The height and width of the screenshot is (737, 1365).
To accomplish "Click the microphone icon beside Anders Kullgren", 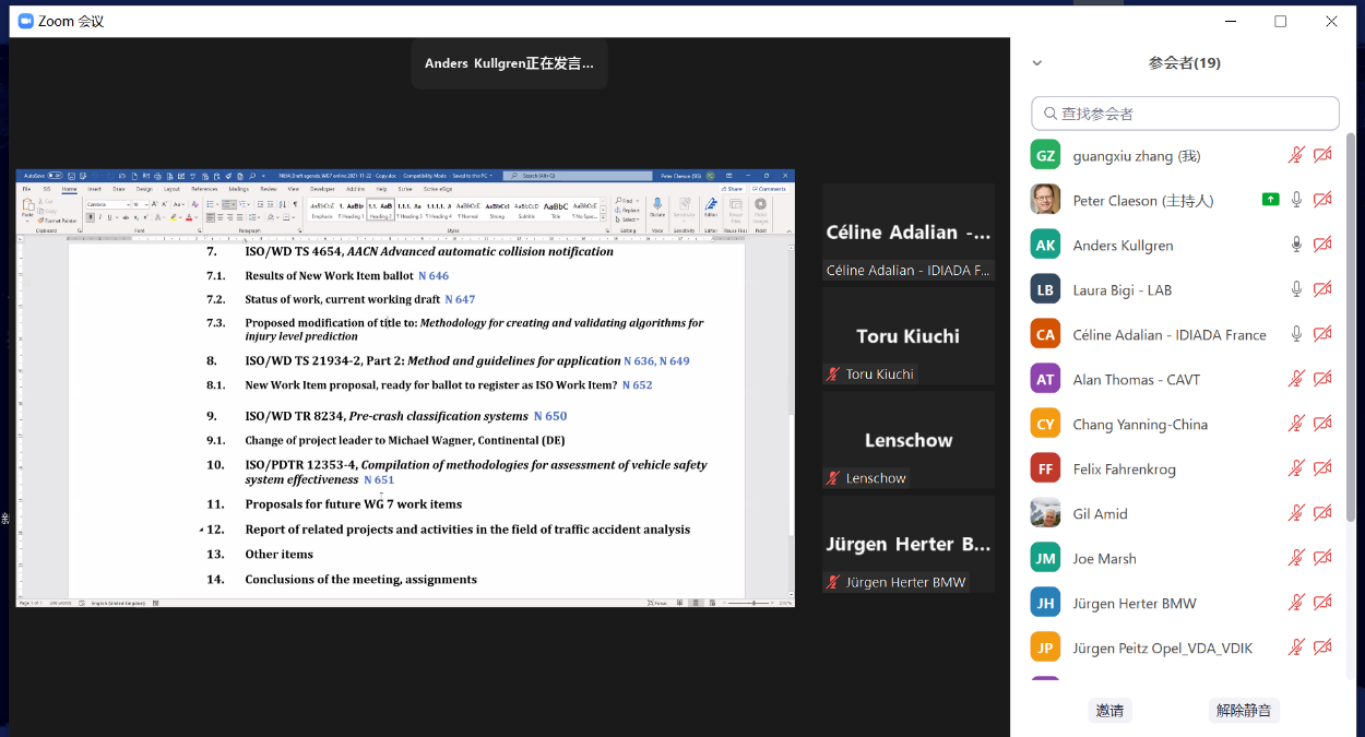I will tap(1296, 245).
